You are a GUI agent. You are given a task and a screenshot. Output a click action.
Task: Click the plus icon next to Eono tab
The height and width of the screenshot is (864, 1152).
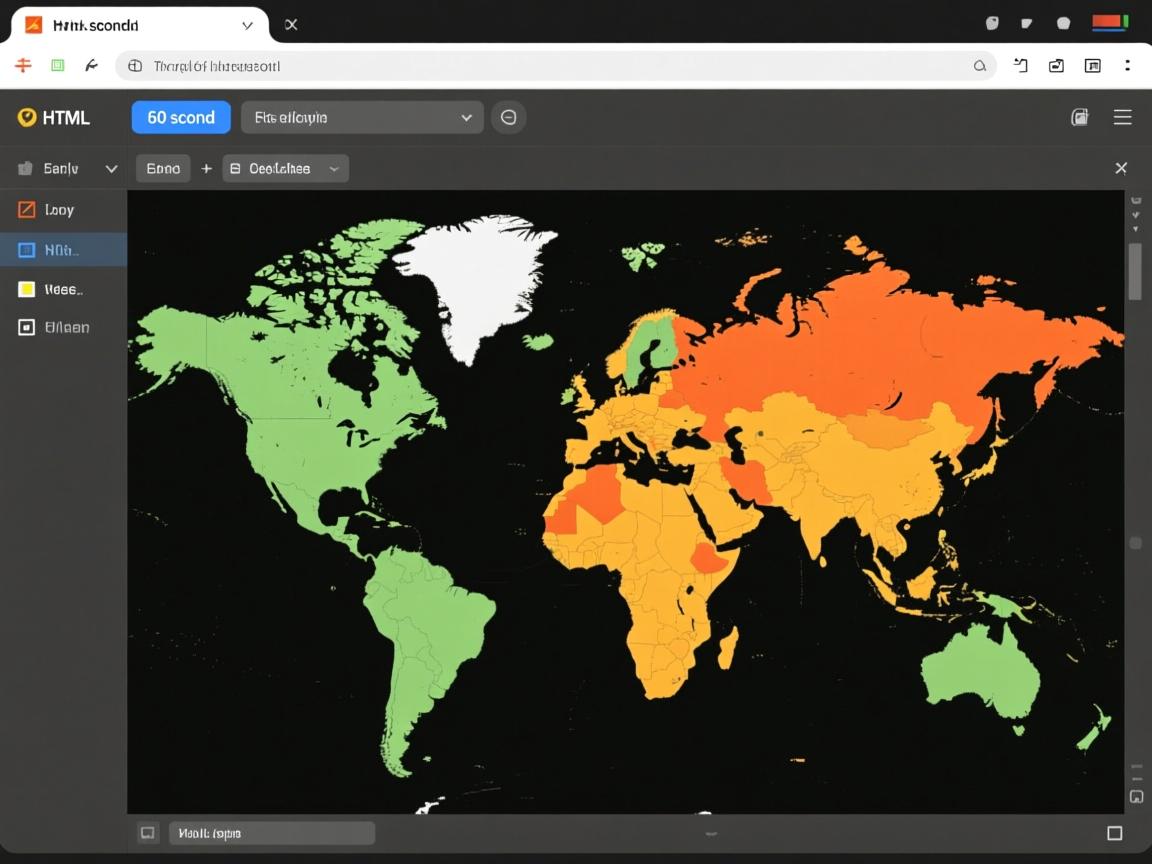click(206, 169)
